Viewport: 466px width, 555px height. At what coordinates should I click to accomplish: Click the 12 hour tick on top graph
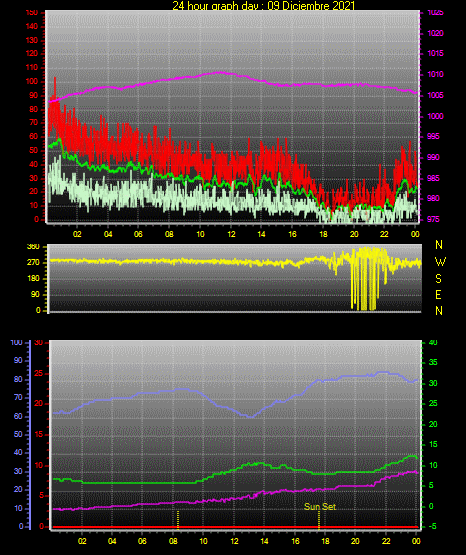[x=231, y=234]
